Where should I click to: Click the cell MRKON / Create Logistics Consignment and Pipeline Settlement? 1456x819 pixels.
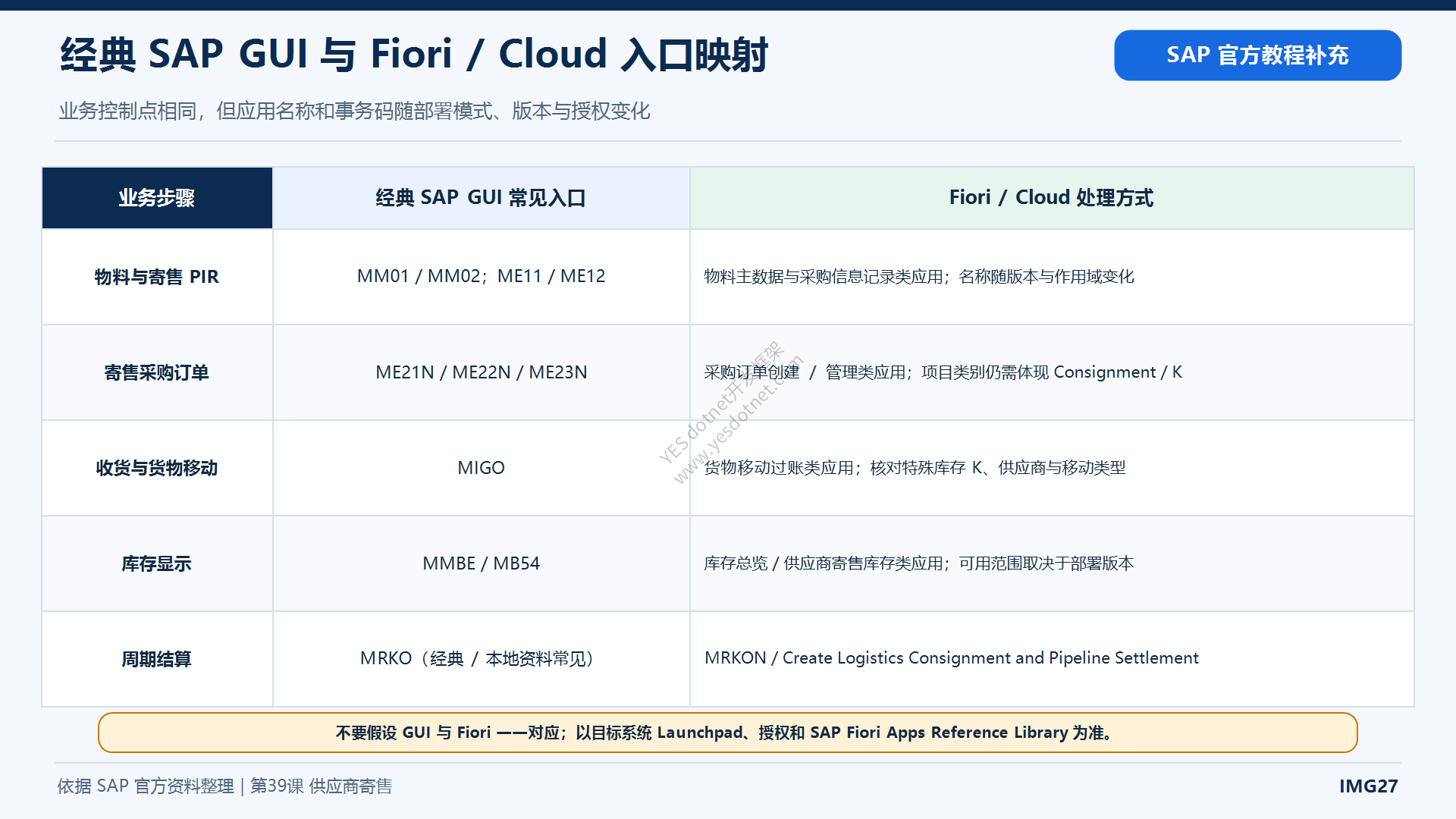[1052, 659]
